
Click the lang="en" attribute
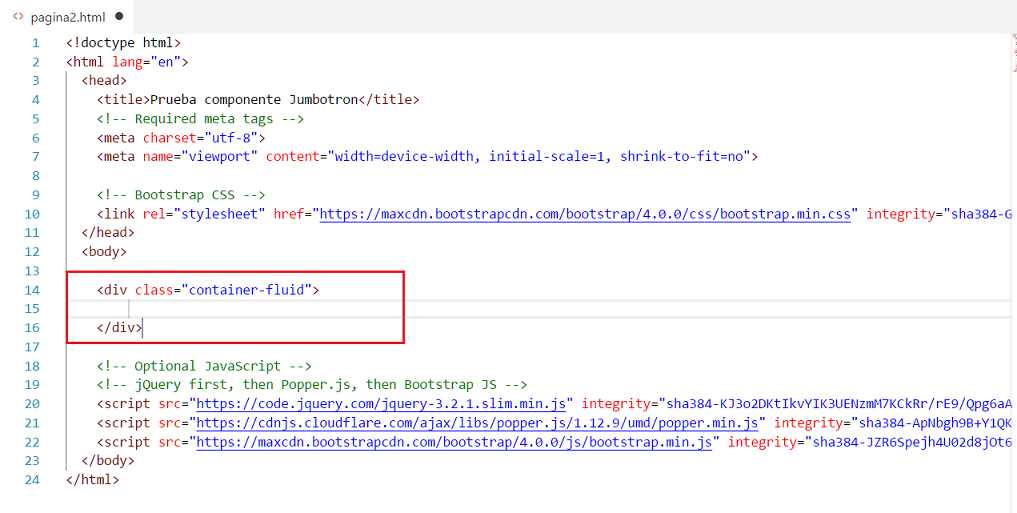click(147, 62)
